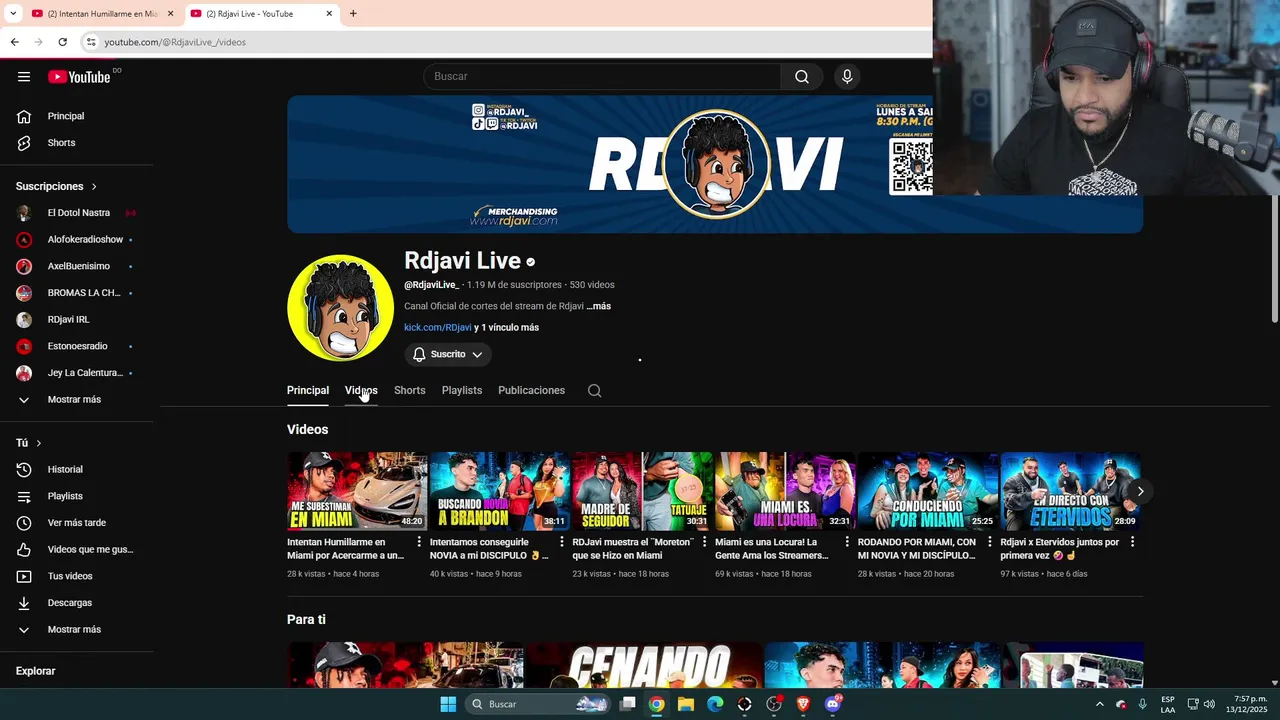1280x720 pixels.
Task: Click the Rdjavi Live channel avatar
Action: [340, 308]
